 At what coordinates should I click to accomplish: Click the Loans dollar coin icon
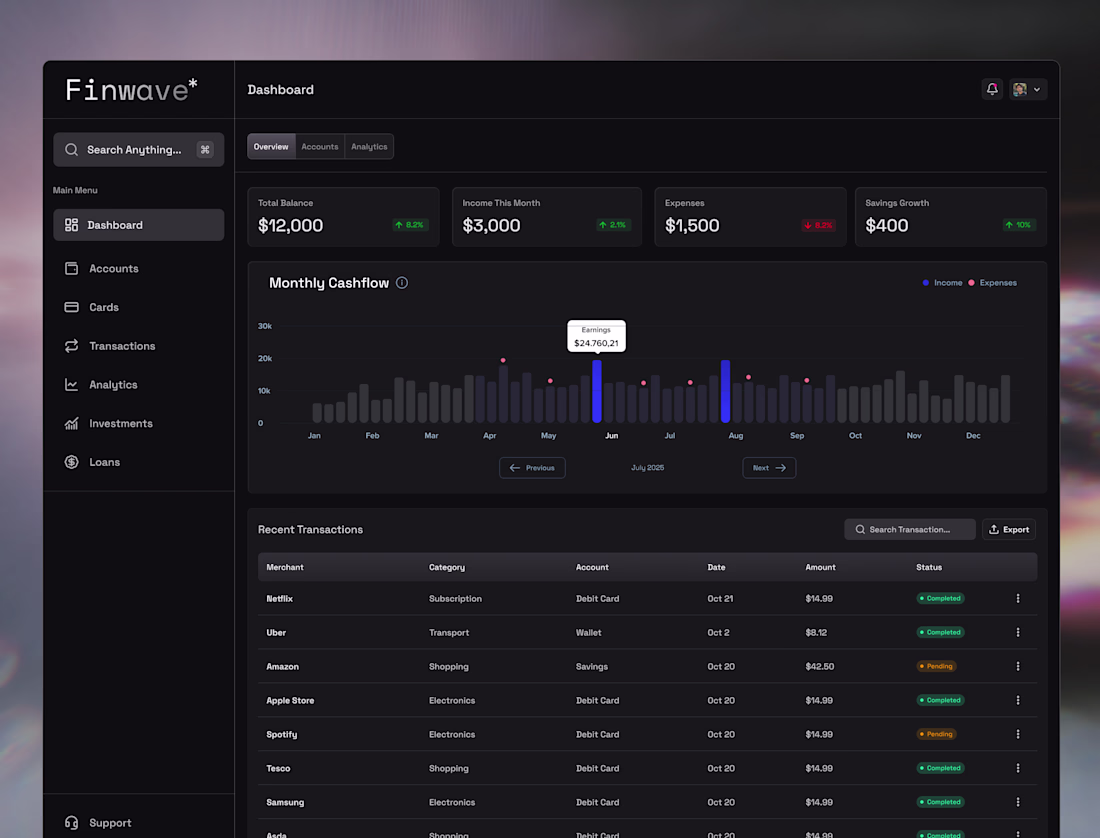coord(72,462)
